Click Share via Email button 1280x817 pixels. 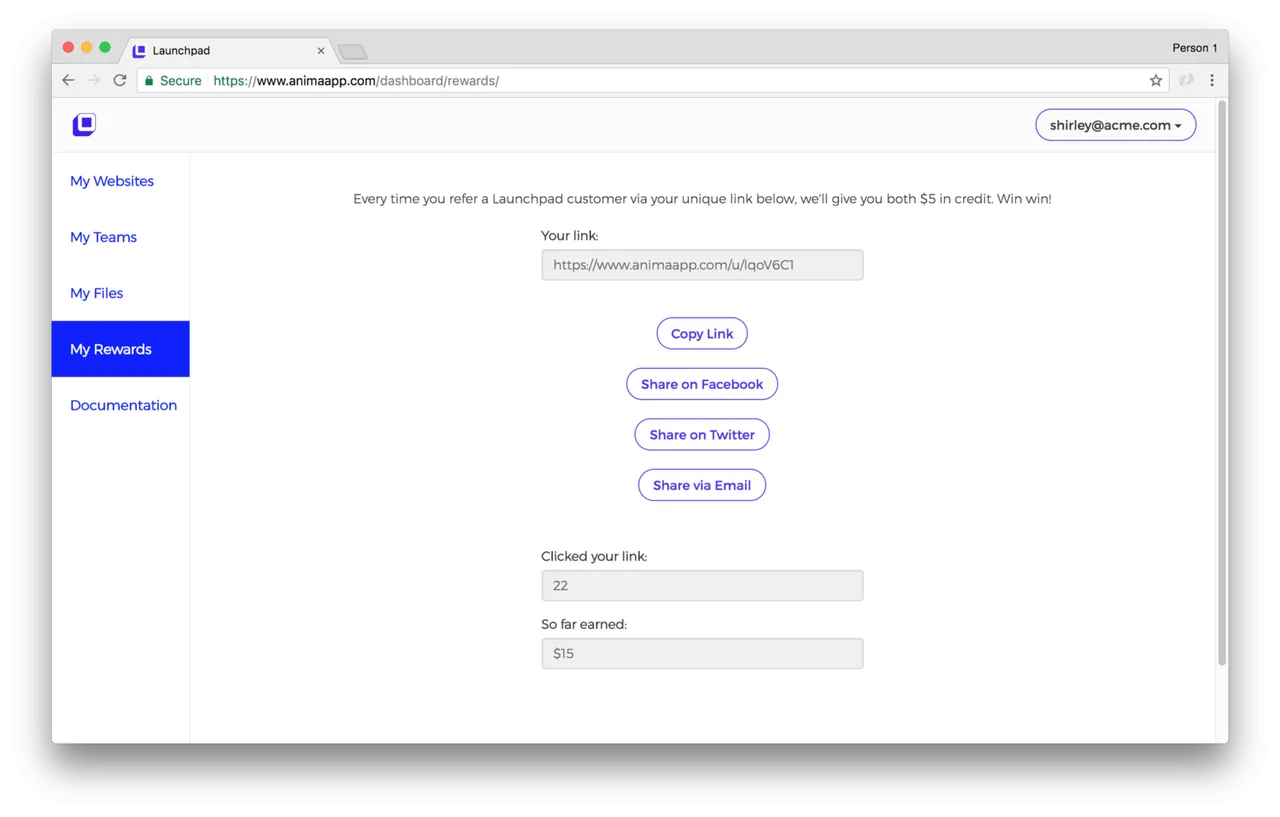pyautogui.click(x=702, y=485)
